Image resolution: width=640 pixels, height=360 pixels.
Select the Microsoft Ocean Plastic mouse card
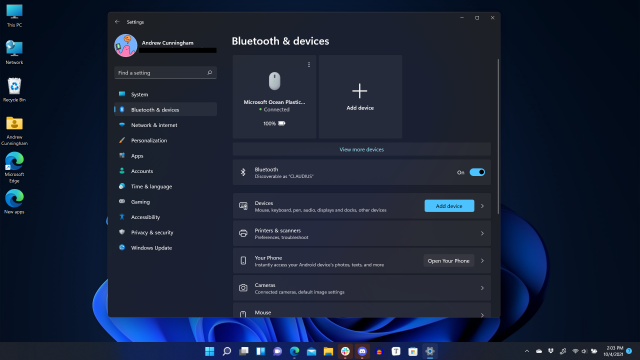click(274, 97)
